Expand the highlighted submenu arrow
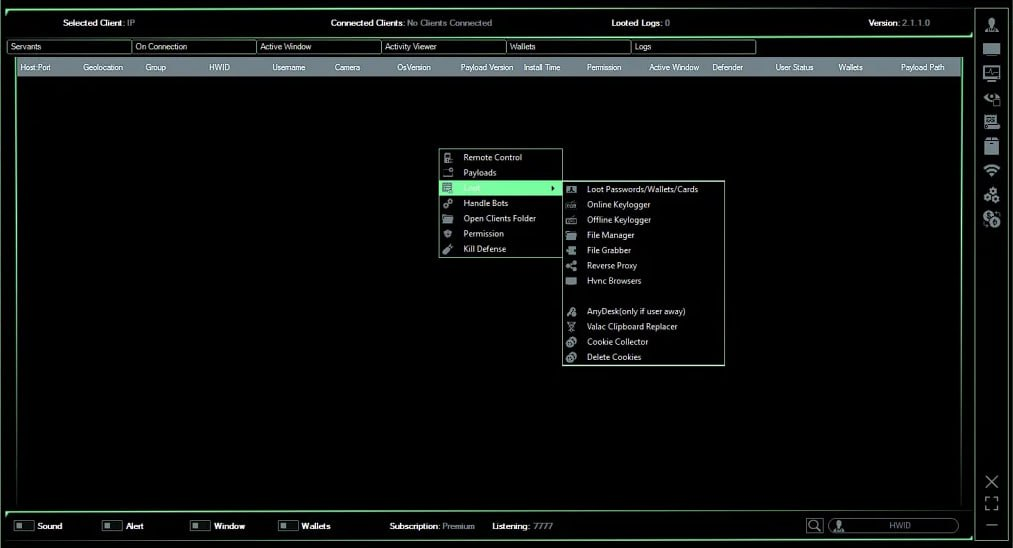This screenshot has width=1013, height=548. pyautogui.click(x=552, y=188)
